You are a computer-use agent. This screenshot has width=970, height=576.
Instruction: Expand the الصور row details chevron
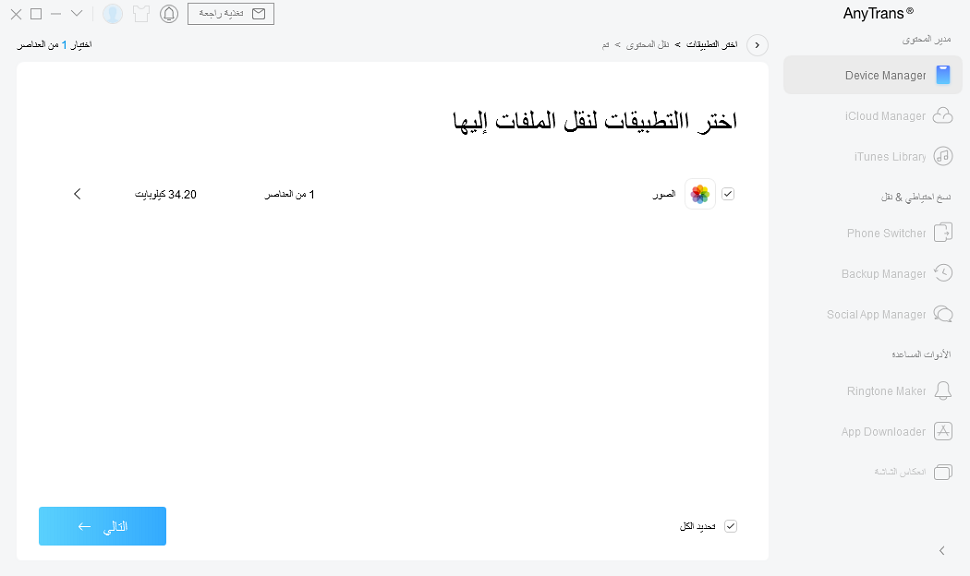(77, 194)
